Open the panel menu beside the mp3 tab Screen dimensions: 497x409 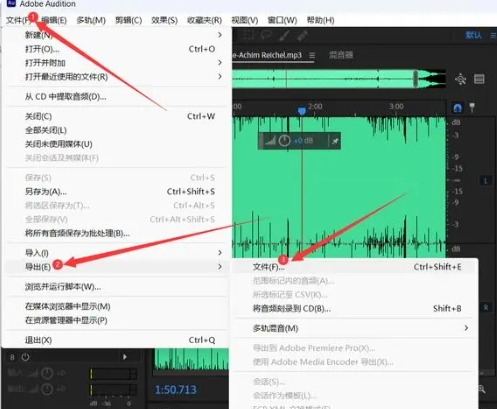[312, 55]
